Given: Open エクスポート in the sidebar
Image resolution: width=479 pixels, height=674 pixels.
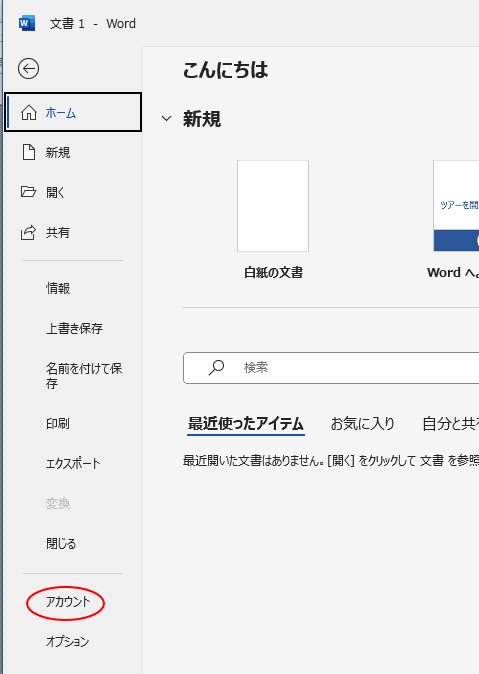Looking at the screenshot, I should pos(73,463).
